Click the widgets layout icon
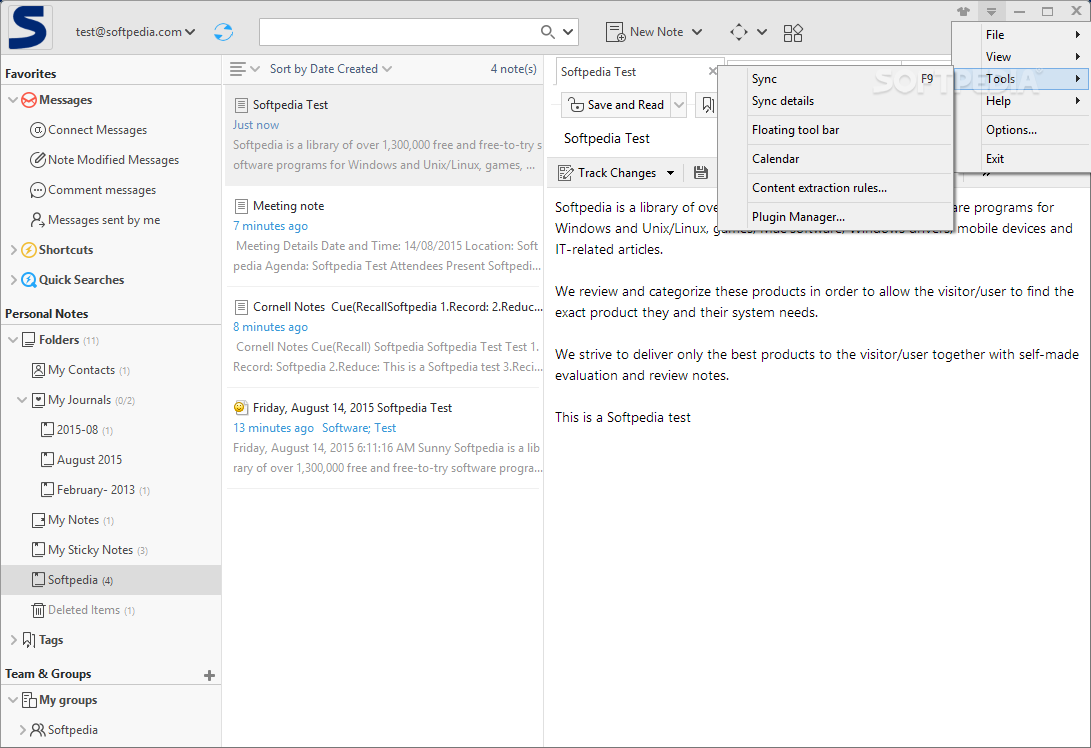The height and width of the screenshot is (748, 1091). (793, 33)
